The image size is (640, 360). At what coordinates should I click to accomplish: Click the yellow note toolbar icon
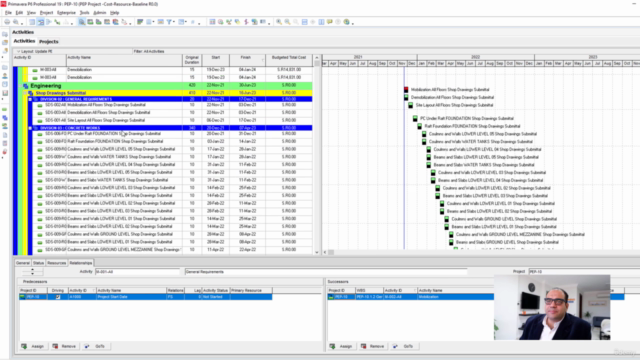click(x=330, y=22)
